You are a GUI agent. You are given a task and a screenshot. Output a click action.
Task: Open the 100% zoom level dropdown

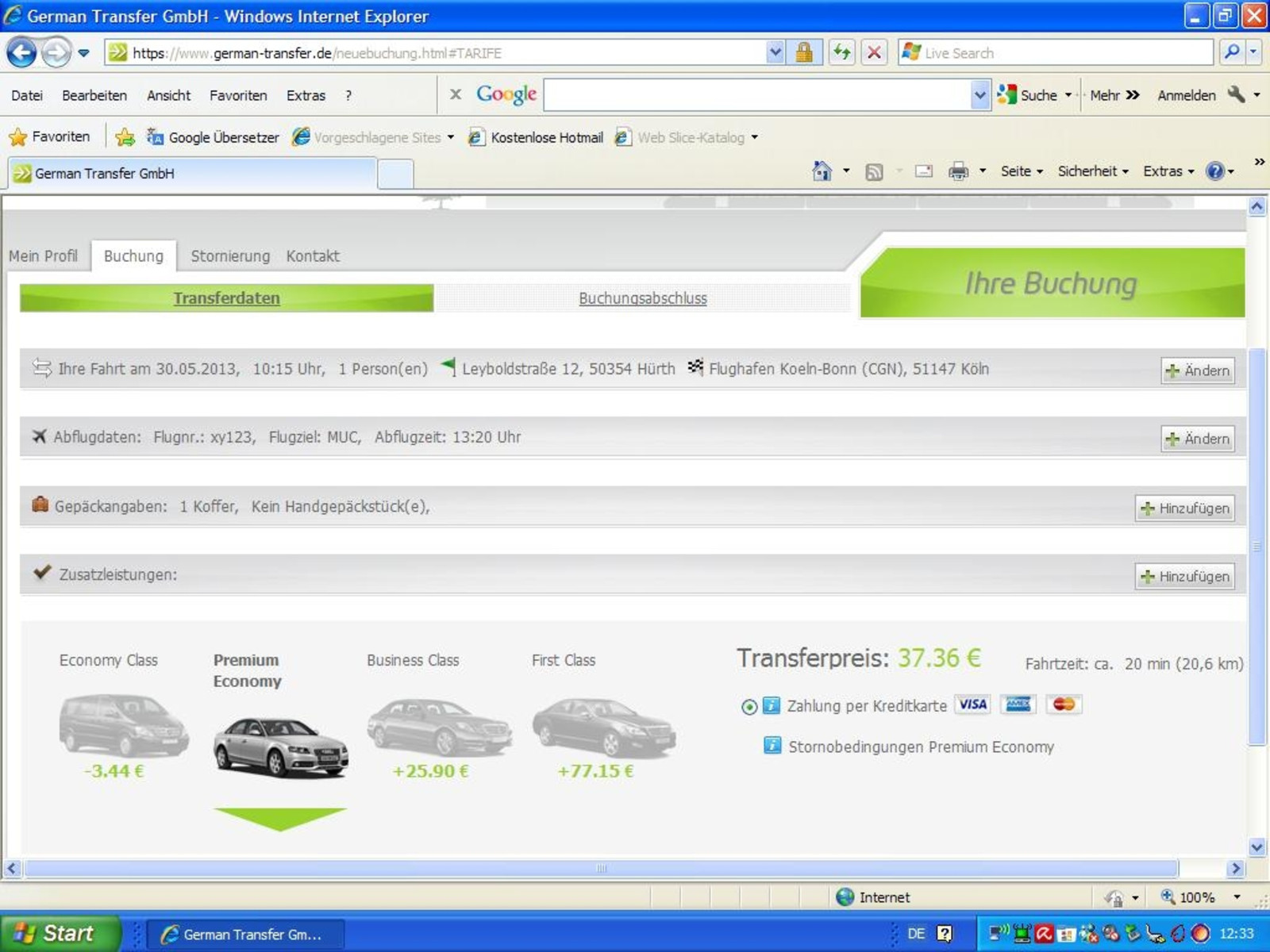(1237, 897)
